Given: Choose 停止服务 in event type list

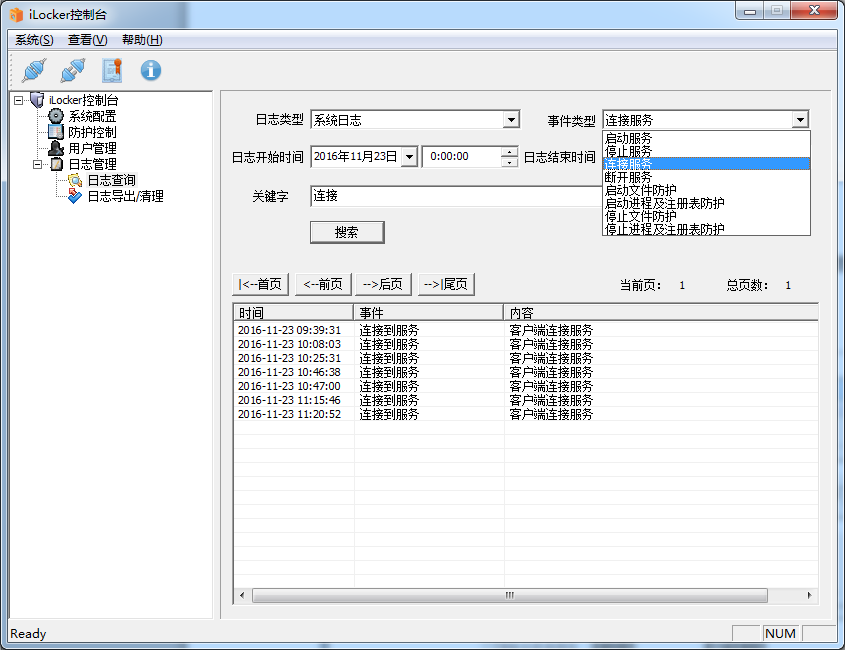Looking at the screenshot, I should (x=707, y=151).
